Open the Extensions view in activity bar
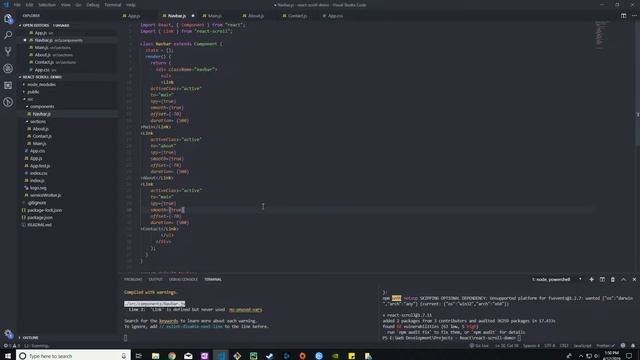 [x=8, y=85]
